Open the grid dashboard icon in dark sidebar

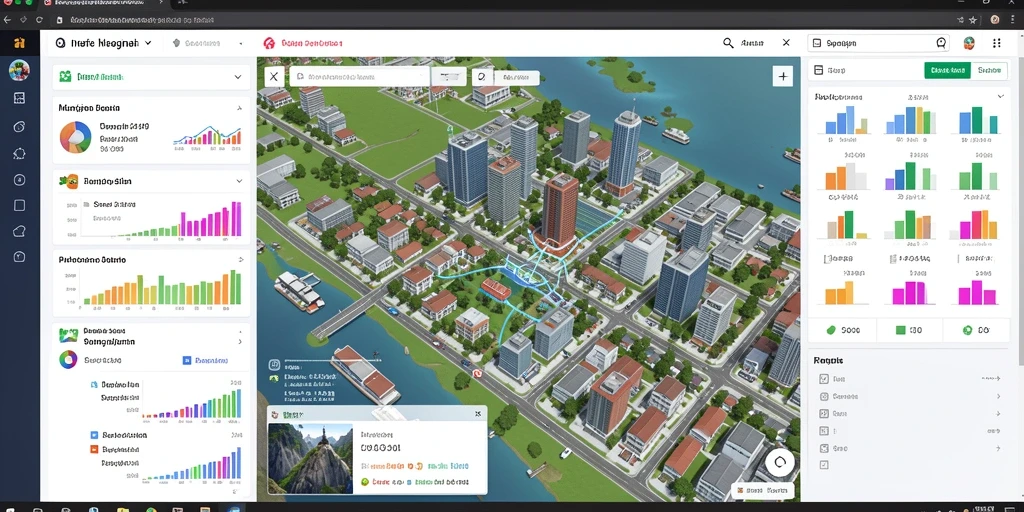19,99
